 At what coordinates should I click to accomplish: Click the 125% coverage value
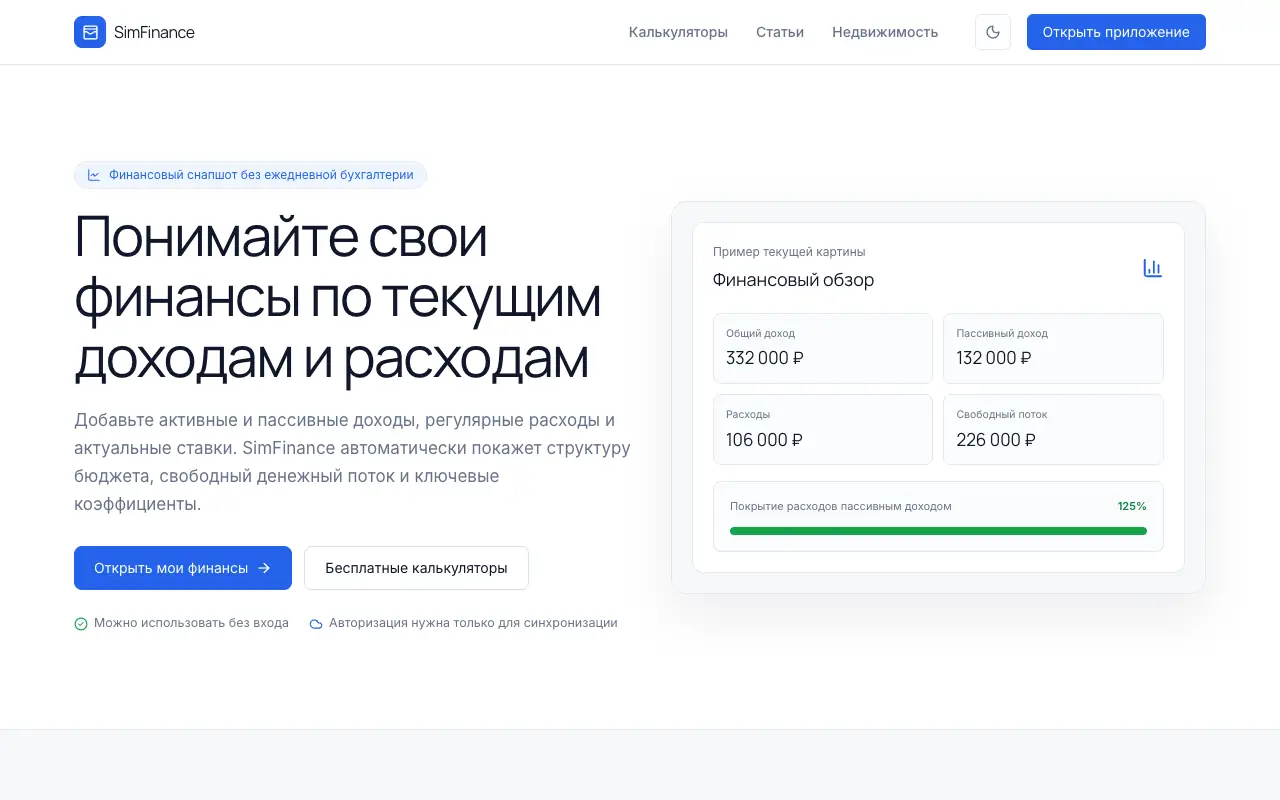pos(1132,506)
